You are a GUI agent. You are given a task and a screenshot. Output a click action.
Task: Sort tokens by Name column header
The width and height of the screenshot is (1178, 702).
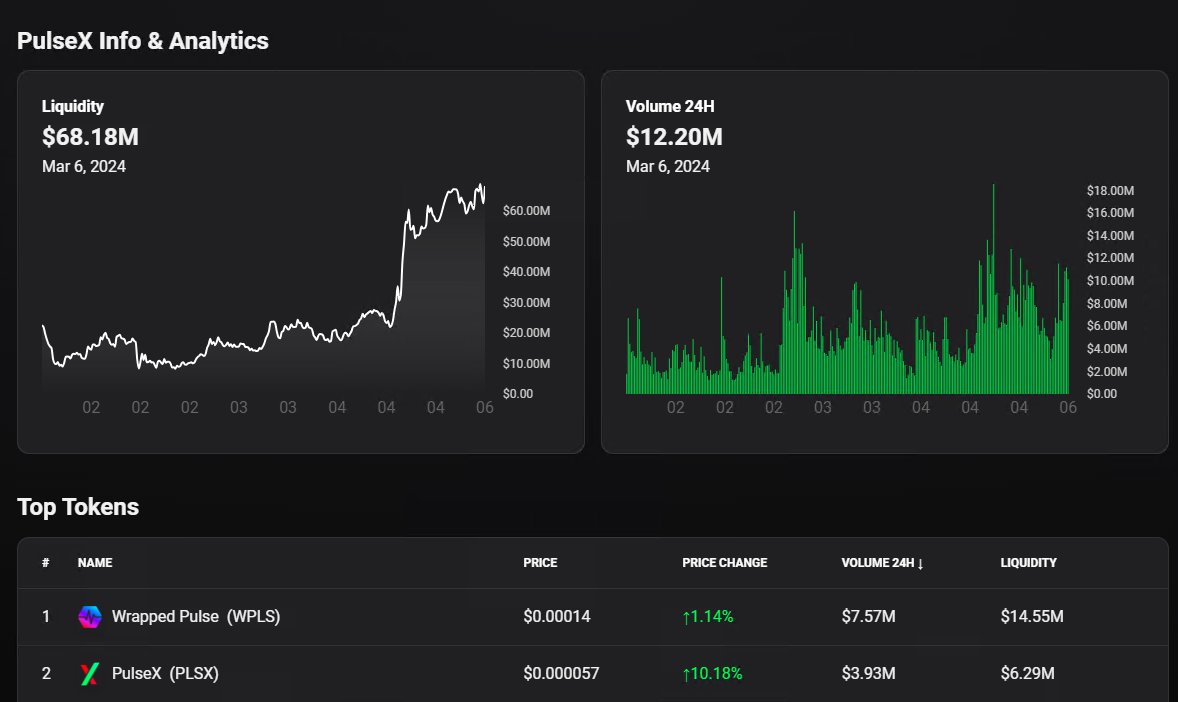pos(95,563)
